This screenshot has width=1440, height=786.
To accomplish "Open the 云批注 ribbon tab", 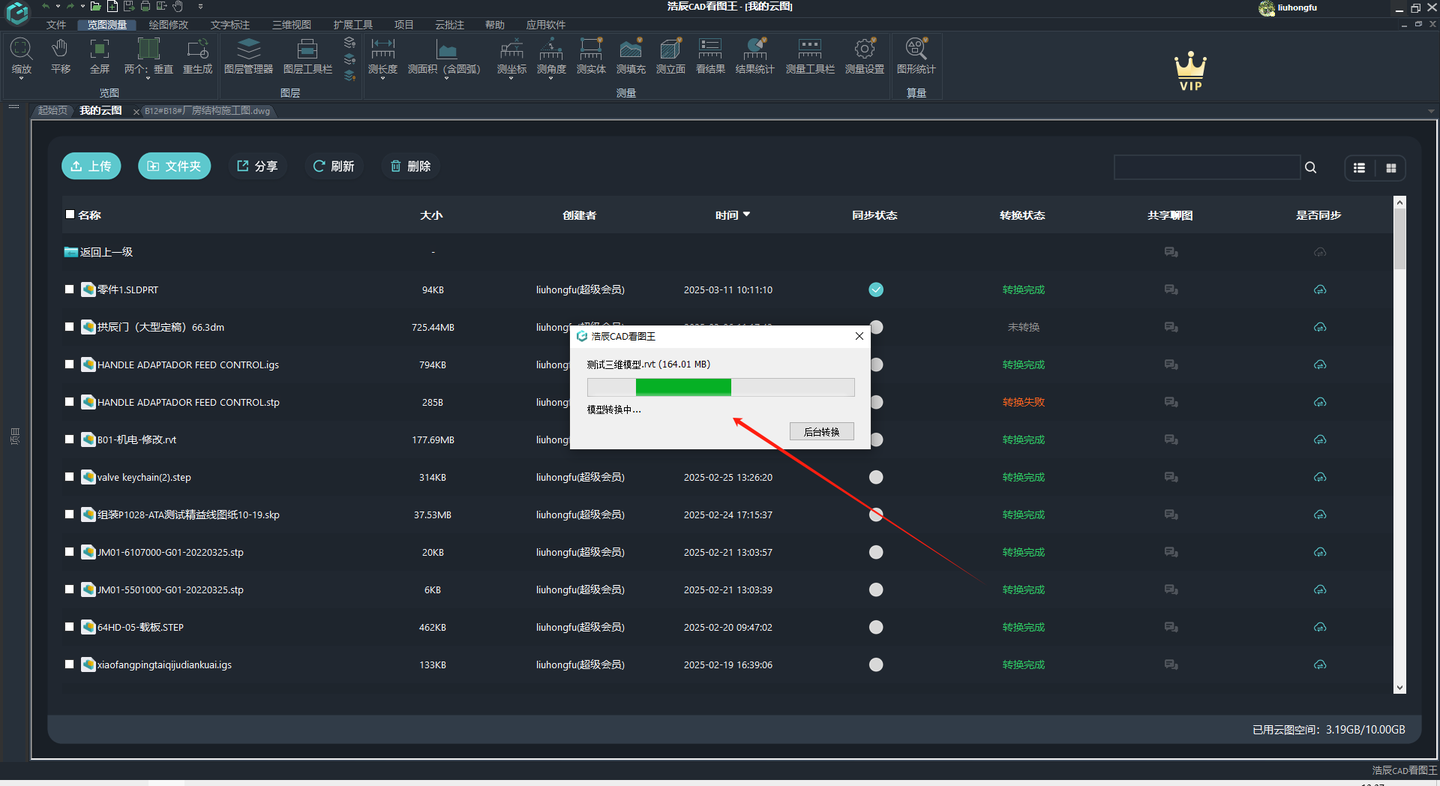I will point(450,25).
